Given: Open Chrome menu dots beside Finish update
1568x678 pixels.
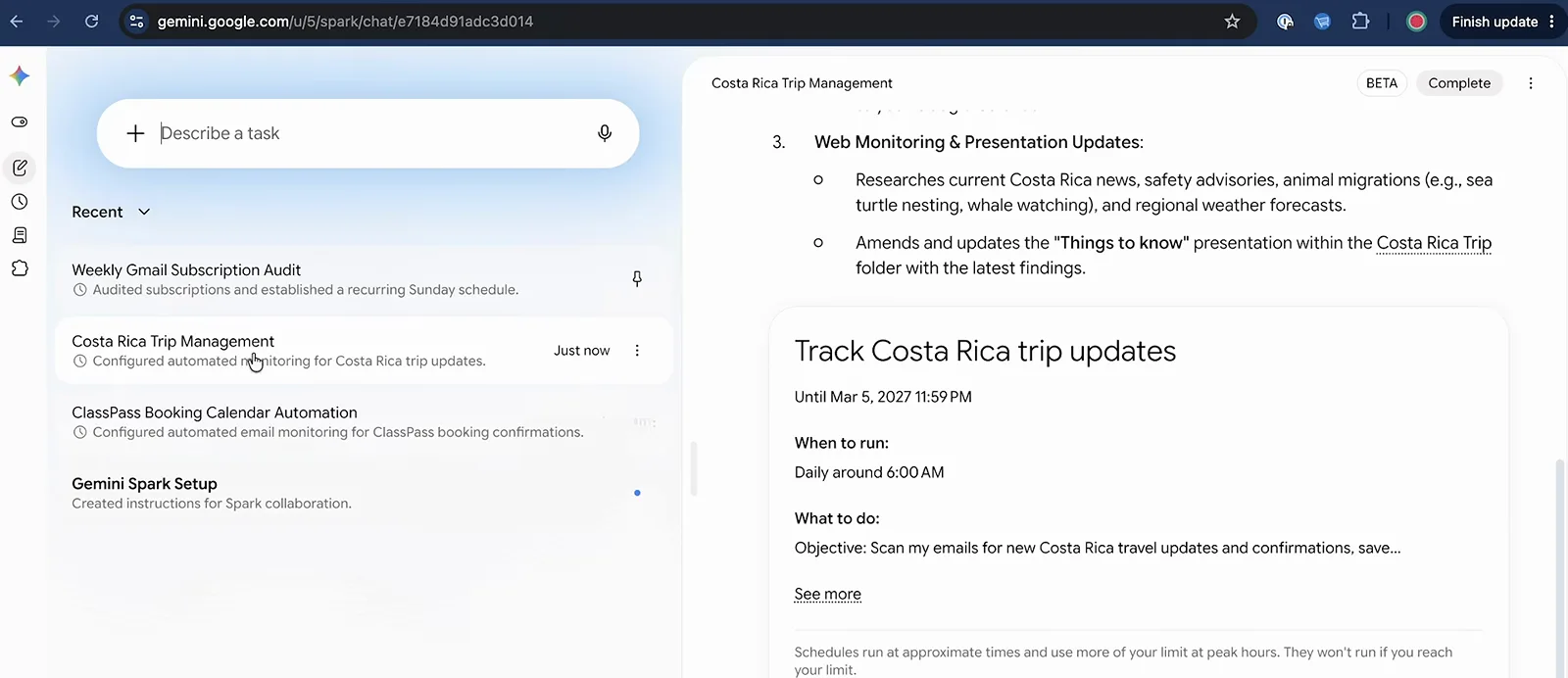Looking at the screenshot, I should [x=1551, y=22].
